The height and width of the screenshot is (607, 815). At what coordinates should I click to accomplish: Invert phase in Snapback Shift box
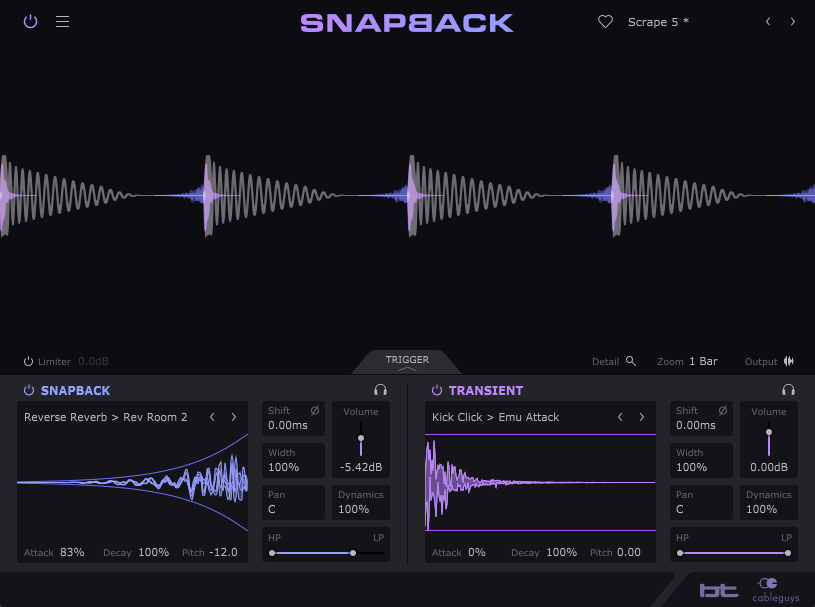click(x=315, y=410)
